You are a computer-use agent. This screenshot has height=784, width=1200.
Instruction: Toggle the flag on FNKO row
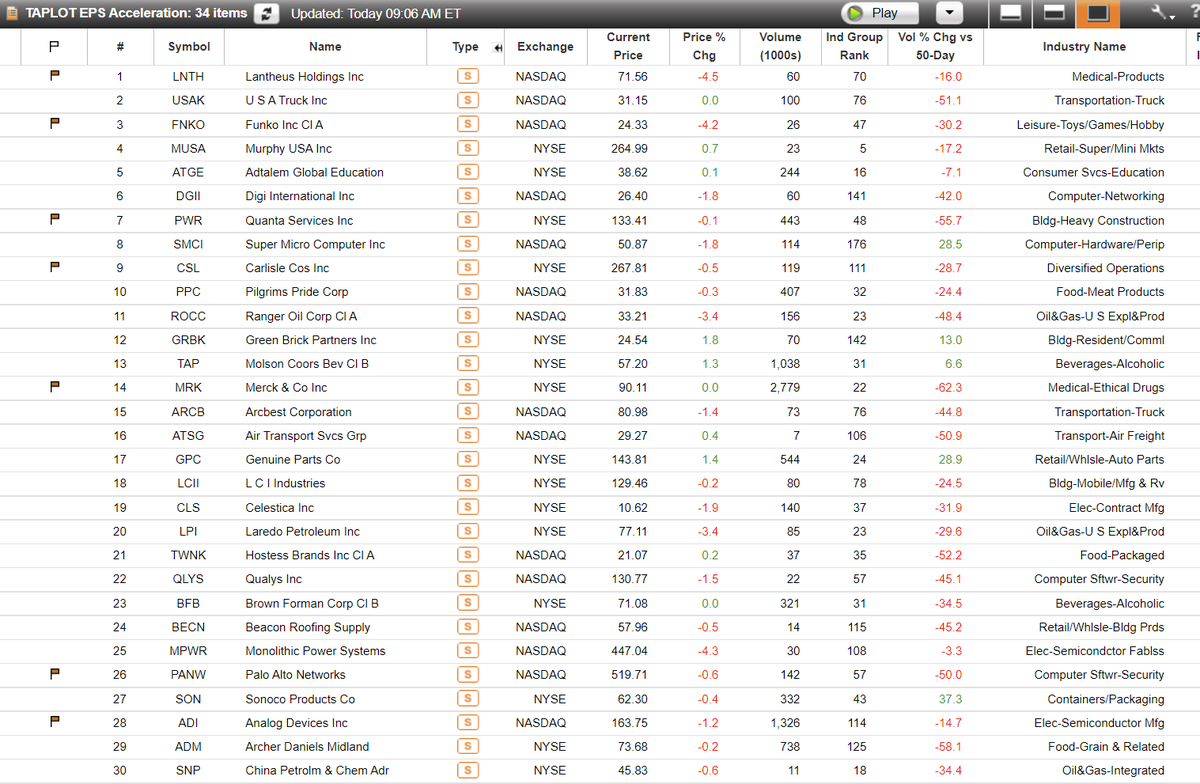pos(56,124)
